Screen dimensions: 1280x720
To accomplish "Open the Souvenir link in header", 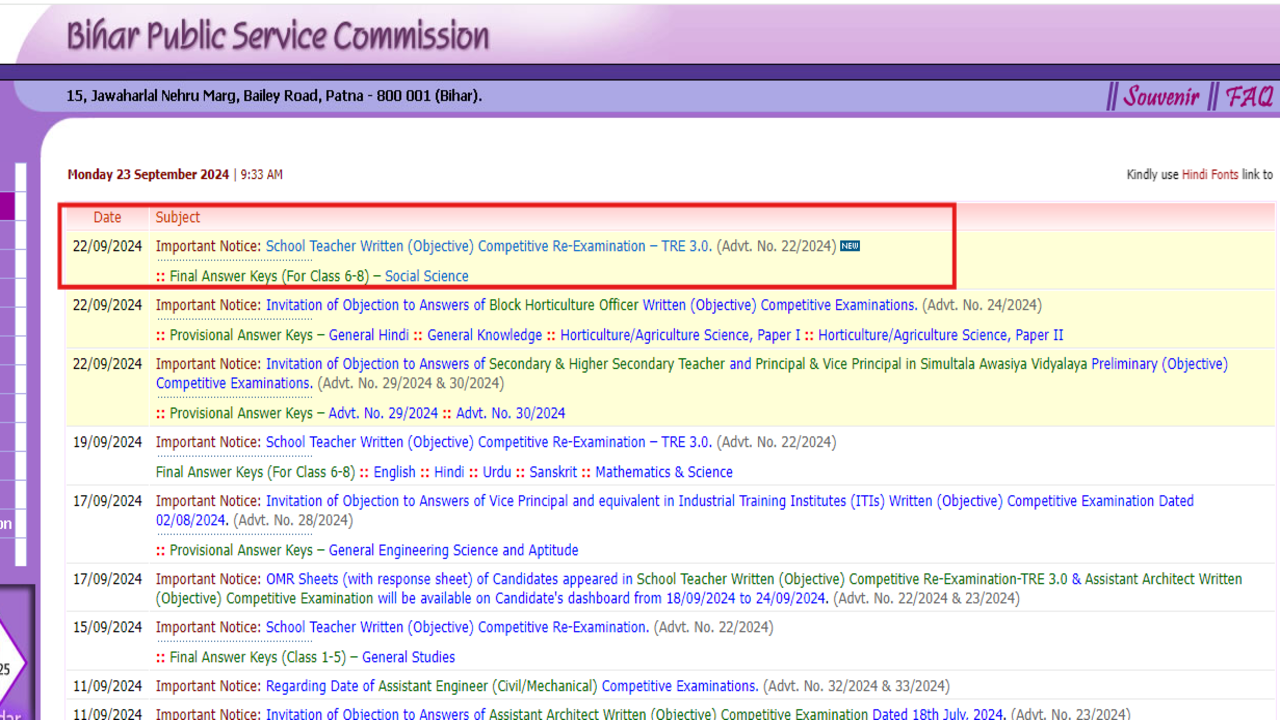I will (1160, 97).
